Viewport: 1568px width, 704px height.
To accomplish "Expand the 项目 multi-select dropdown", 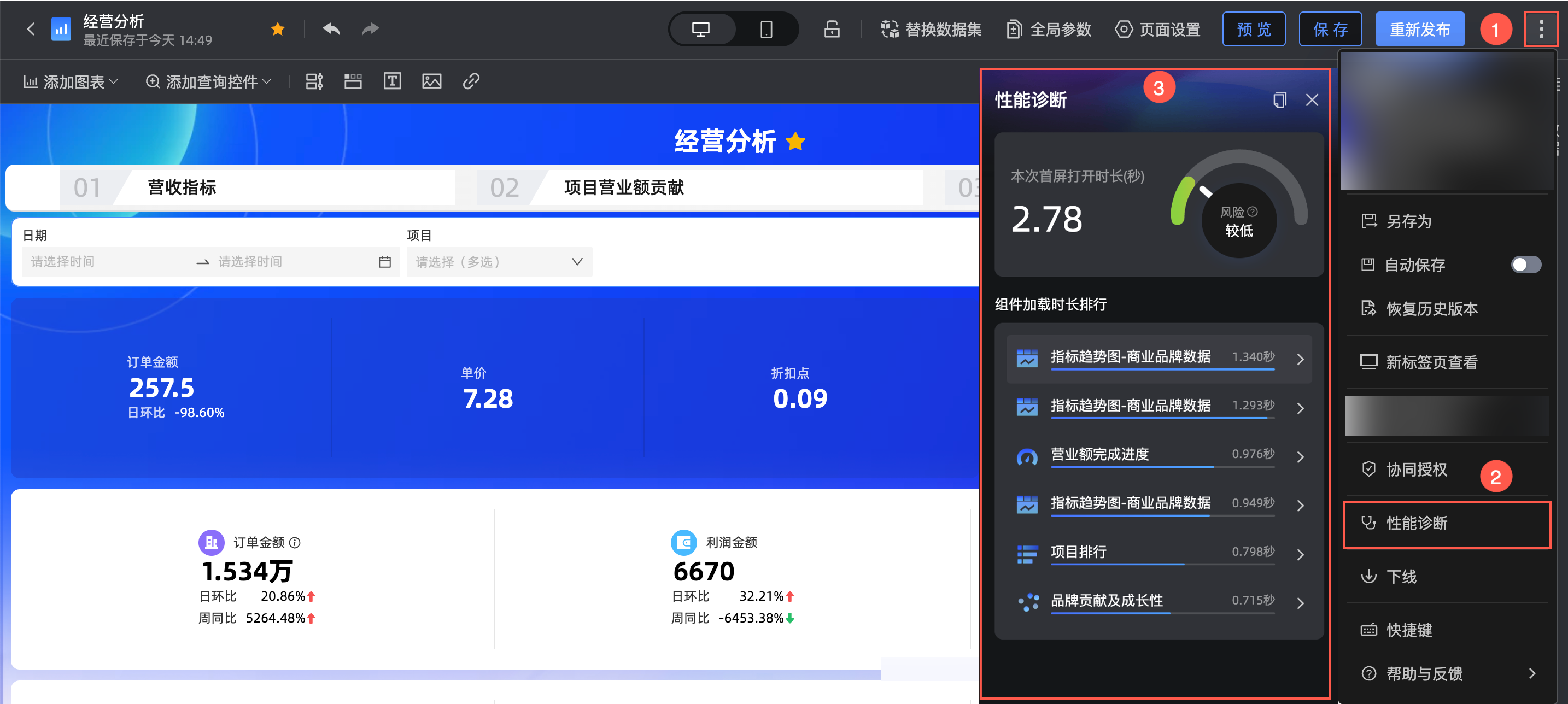I will [499, 262].
